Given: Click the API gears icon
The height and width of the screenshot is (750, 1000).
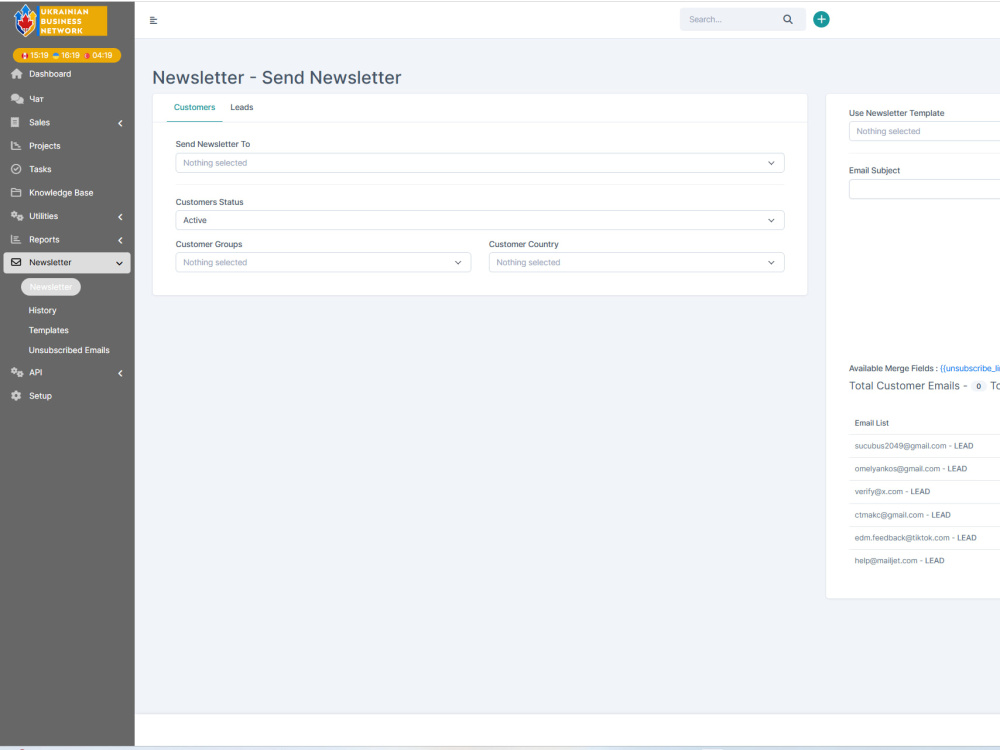Looking at the screenshot, I should 17,372.
